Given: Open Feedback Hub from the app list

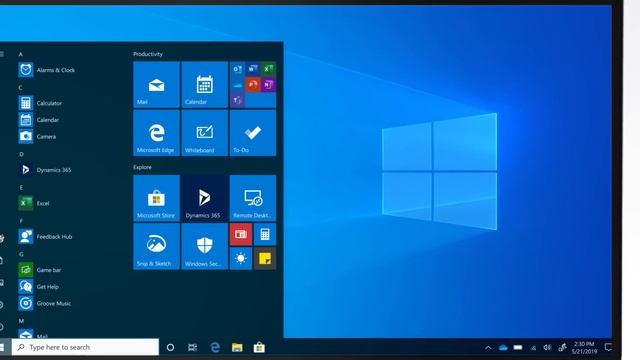Looking at the screenshot, I should click(45, 236).
